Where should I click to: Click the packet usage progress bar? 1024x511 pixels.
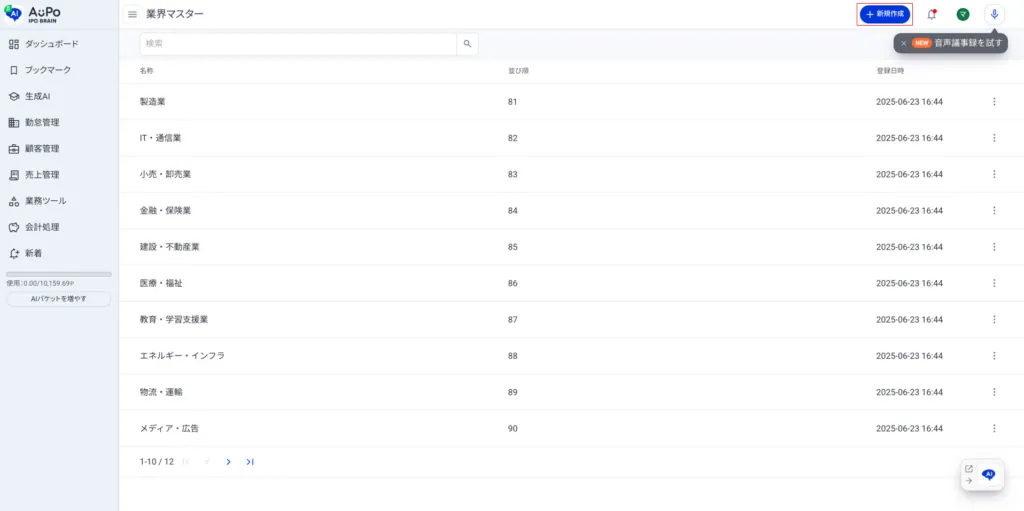pyautogui.click(x=59, y=274)
